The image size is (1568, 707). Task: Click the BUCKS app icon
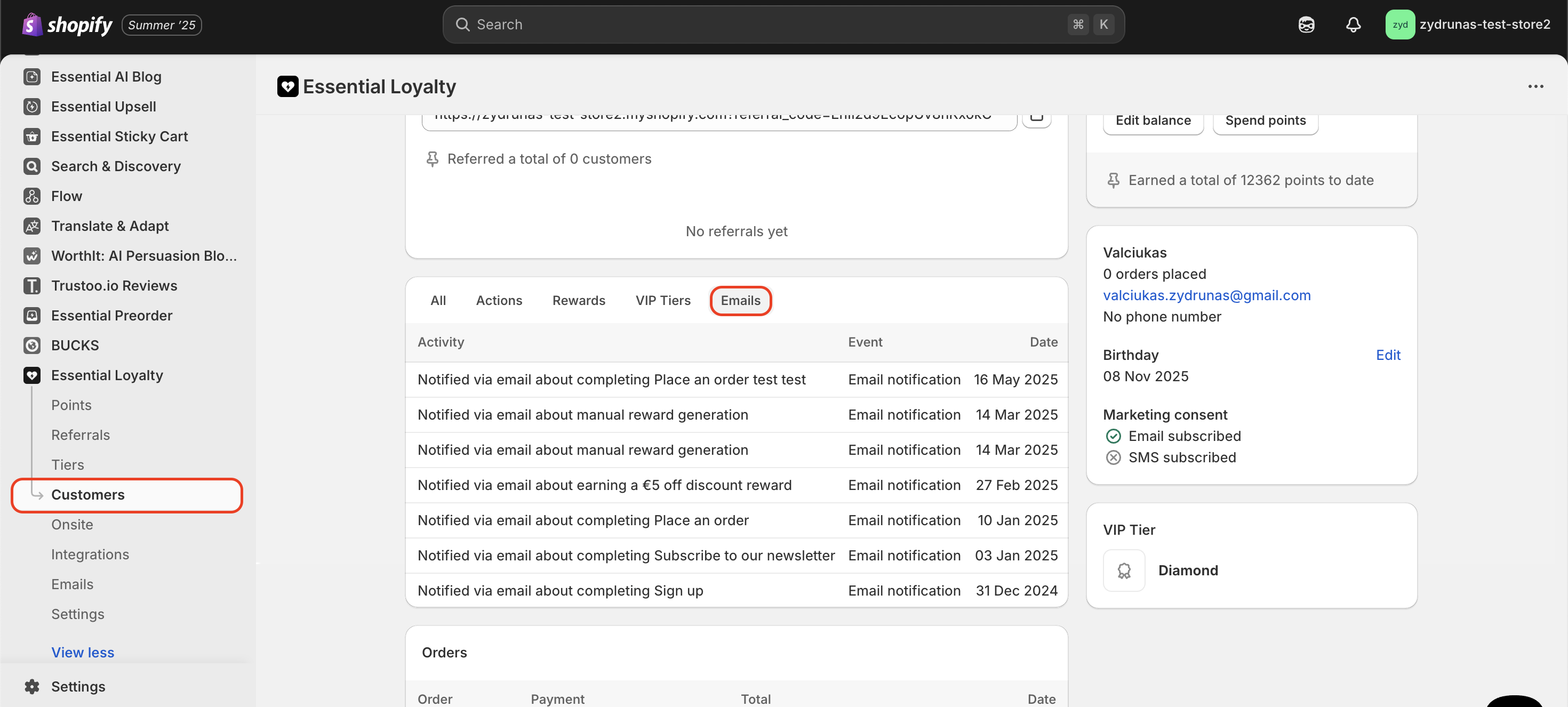32,345
